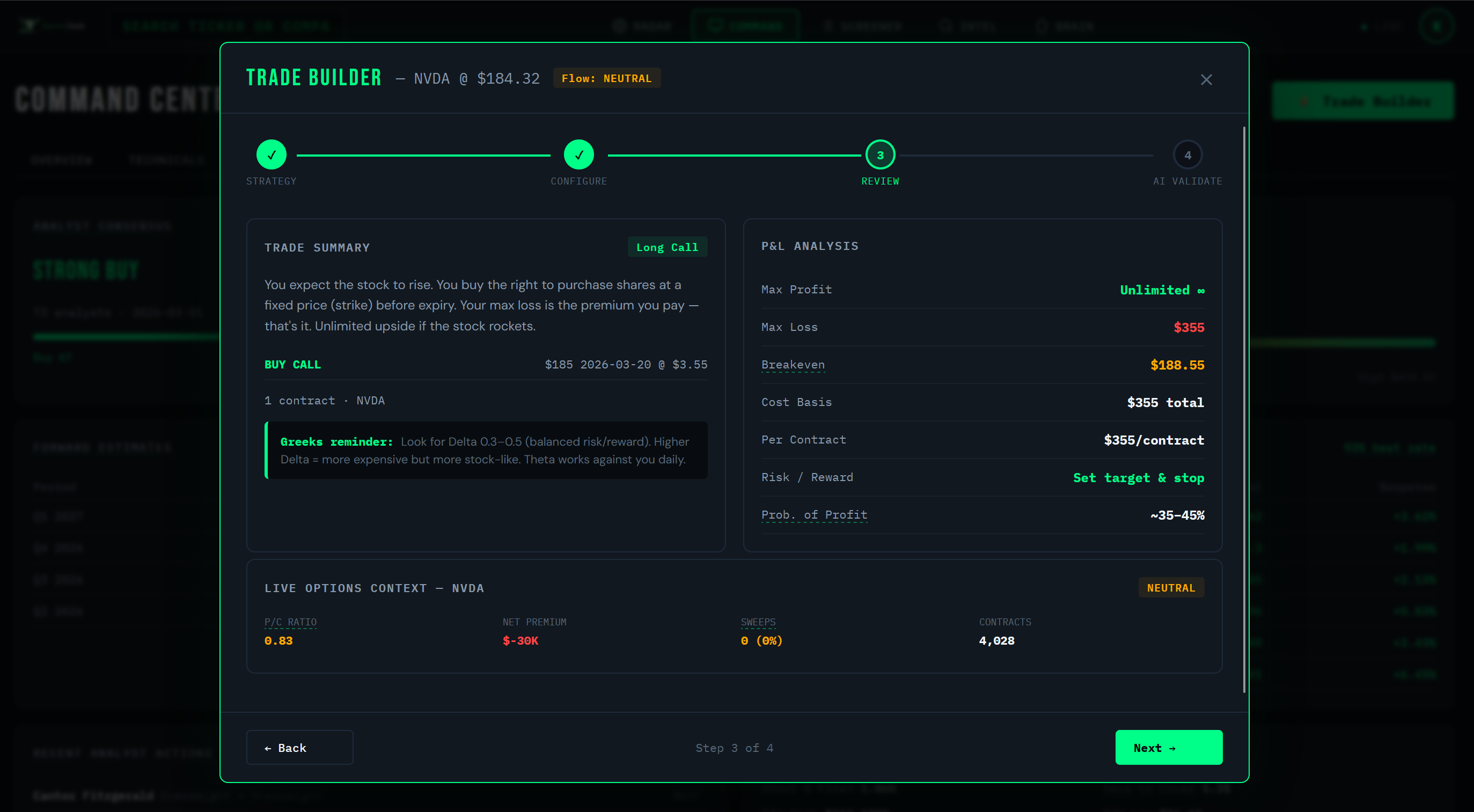Viewport: 1474px width, 812px height.
Task: Close the Trade Builder dialog
Action: click(x=1206, y=79)
